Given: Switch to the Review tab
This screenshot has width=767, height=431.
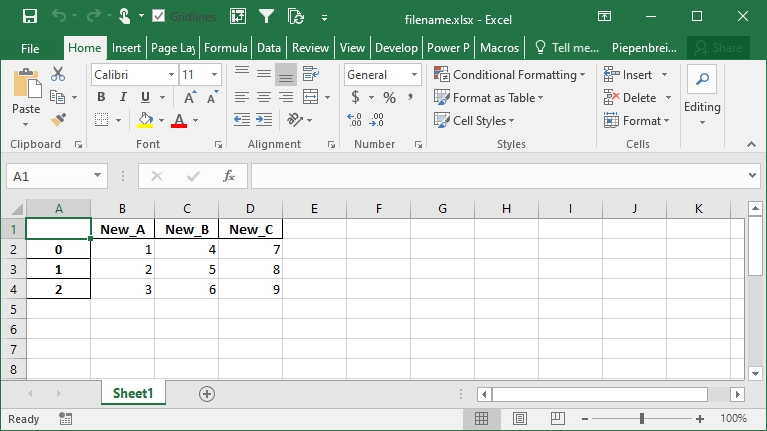Looking at the screenshot, I should click(310, 47).
